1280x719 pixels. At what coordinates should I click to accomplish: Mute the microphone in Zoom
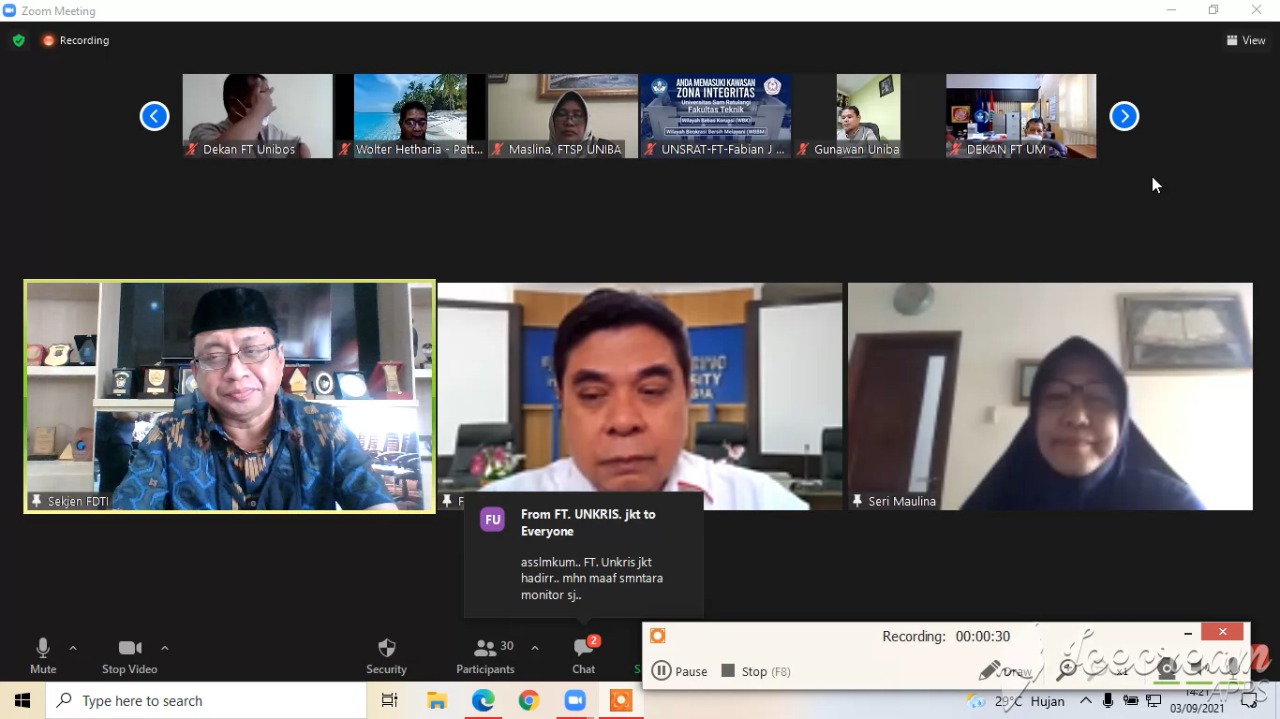[x=43, y=655]
